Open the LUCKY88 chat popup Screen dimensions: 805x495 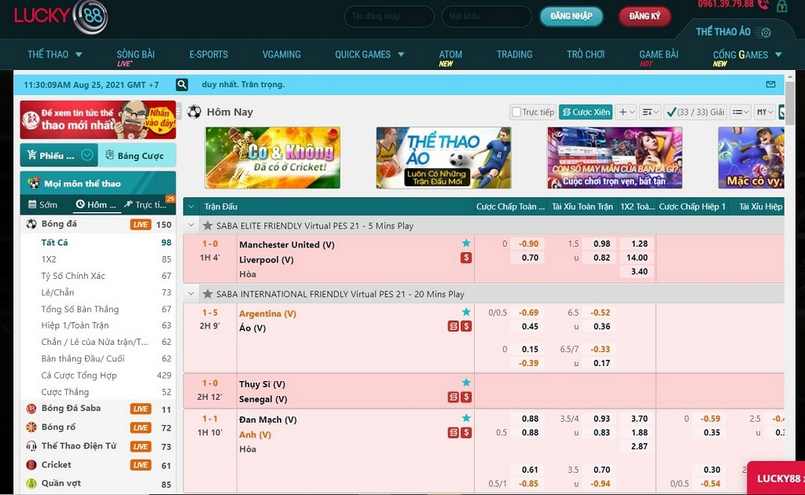(x=776, y=479)
